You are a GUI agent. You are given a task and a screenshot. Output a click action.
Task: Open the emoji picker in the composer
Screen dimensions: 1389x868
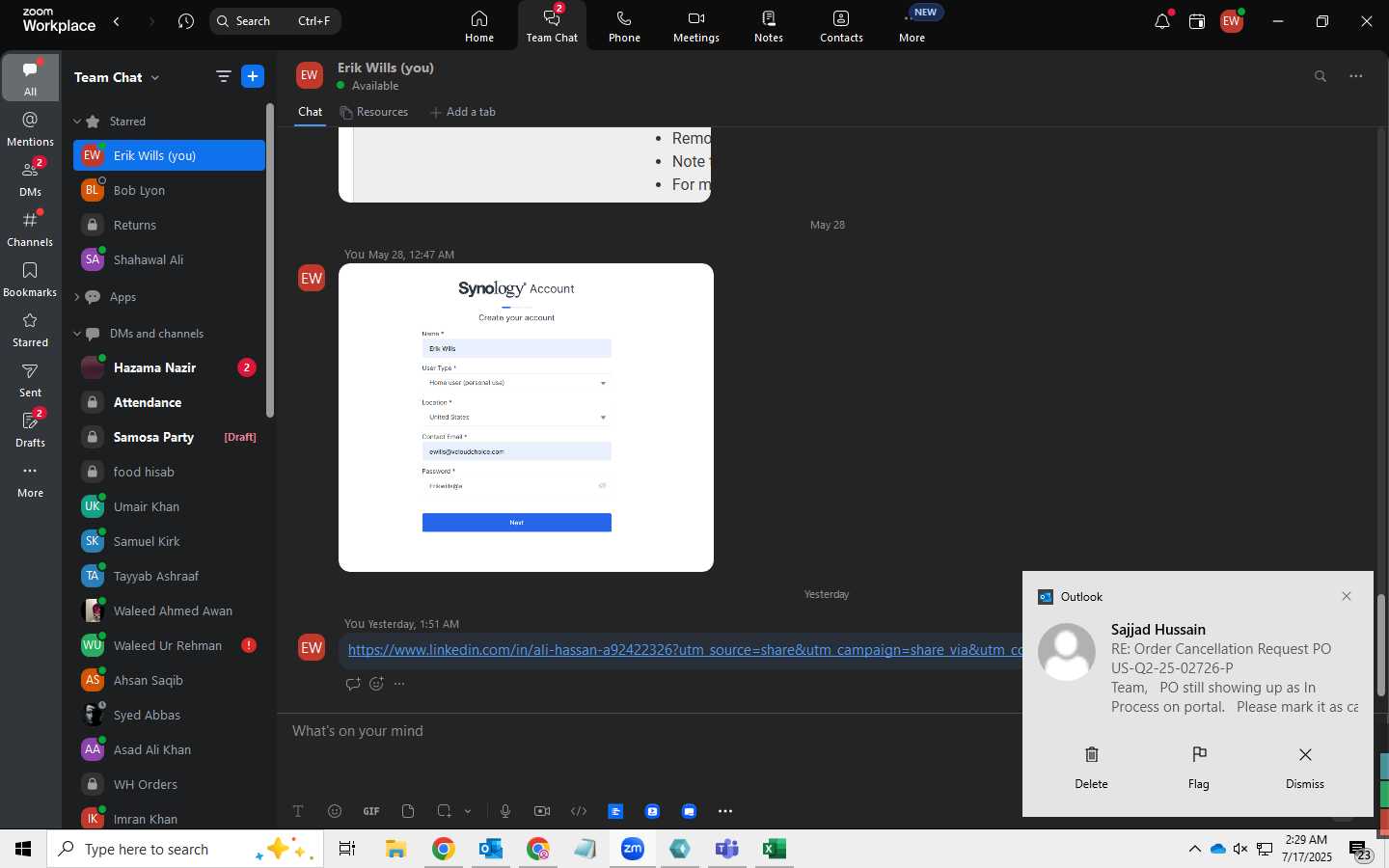tap(335, 811)
